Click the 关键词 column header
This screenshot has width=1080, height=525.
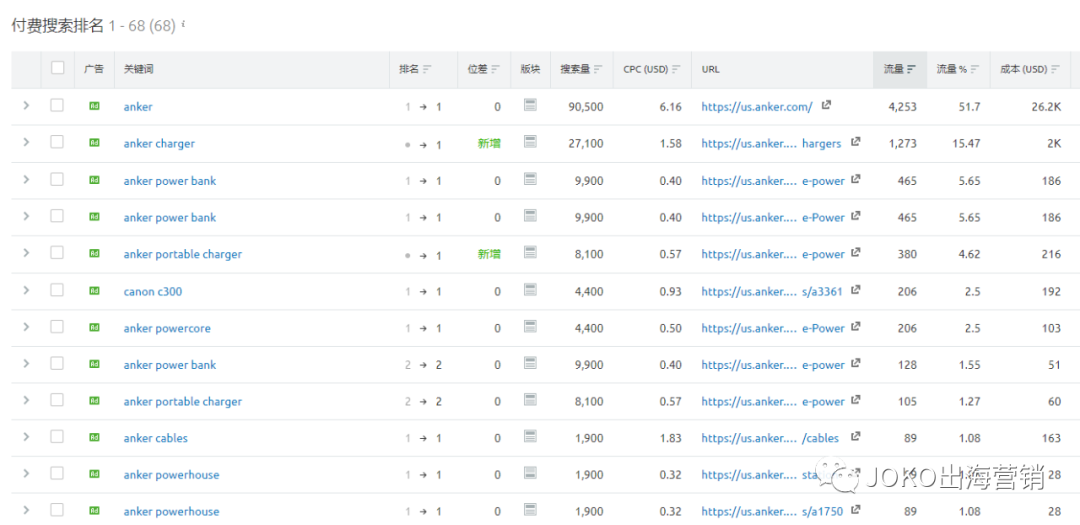(x=138, y=69)
